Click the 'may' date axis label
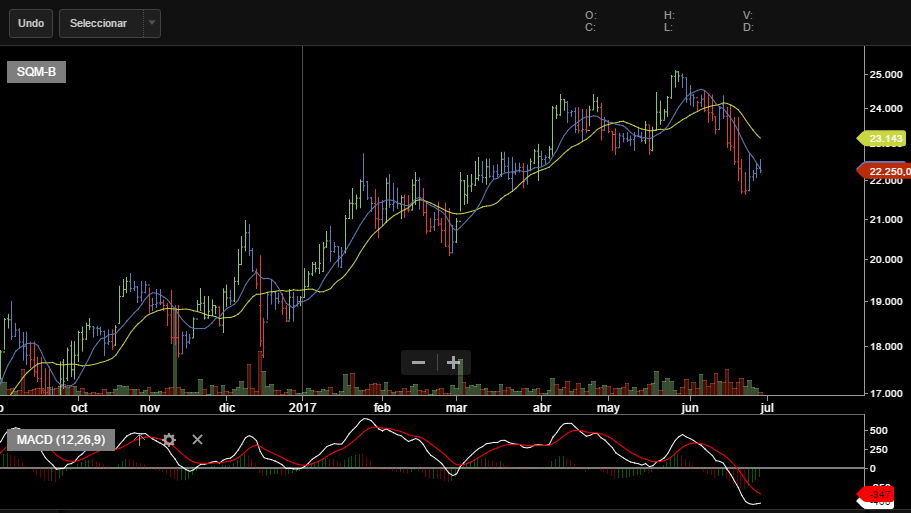 608,407
